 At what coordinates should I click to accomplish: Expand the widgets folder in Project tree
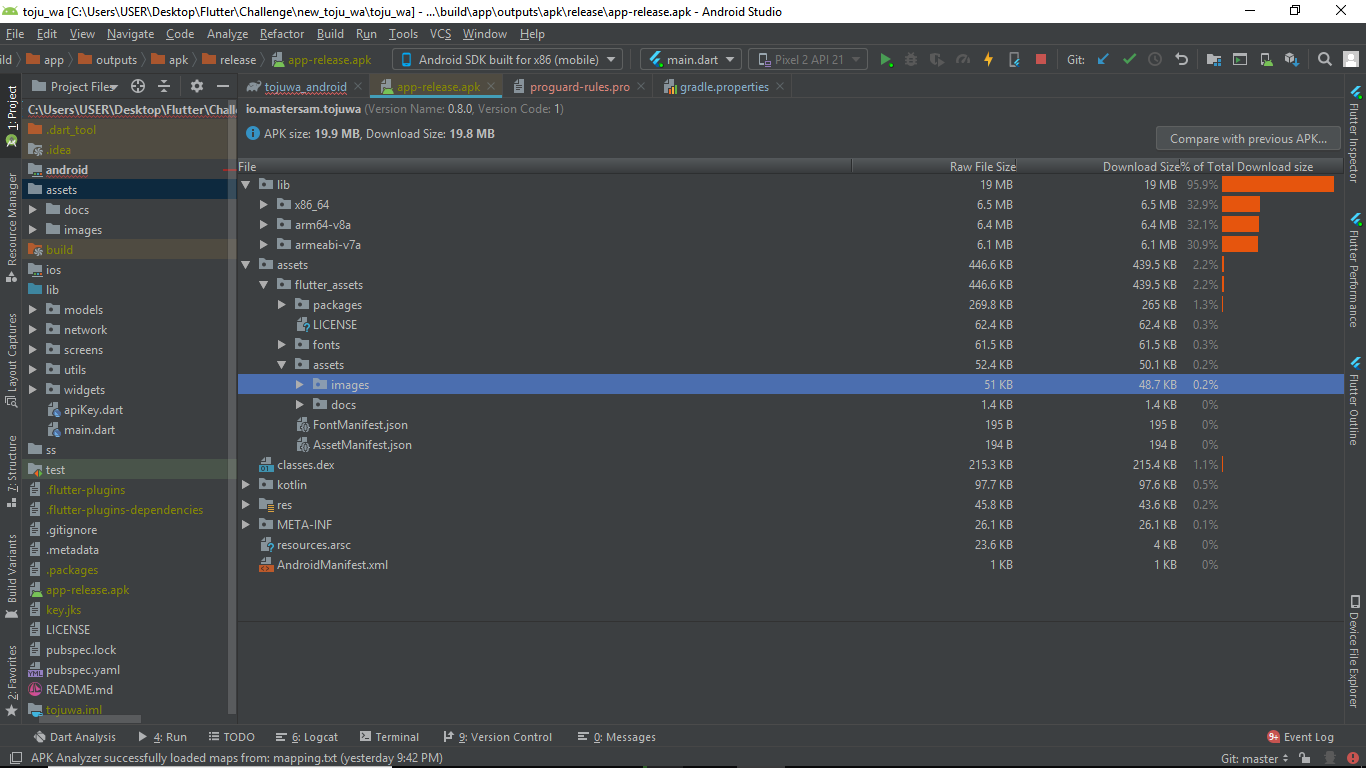click(x=33, y=390)
